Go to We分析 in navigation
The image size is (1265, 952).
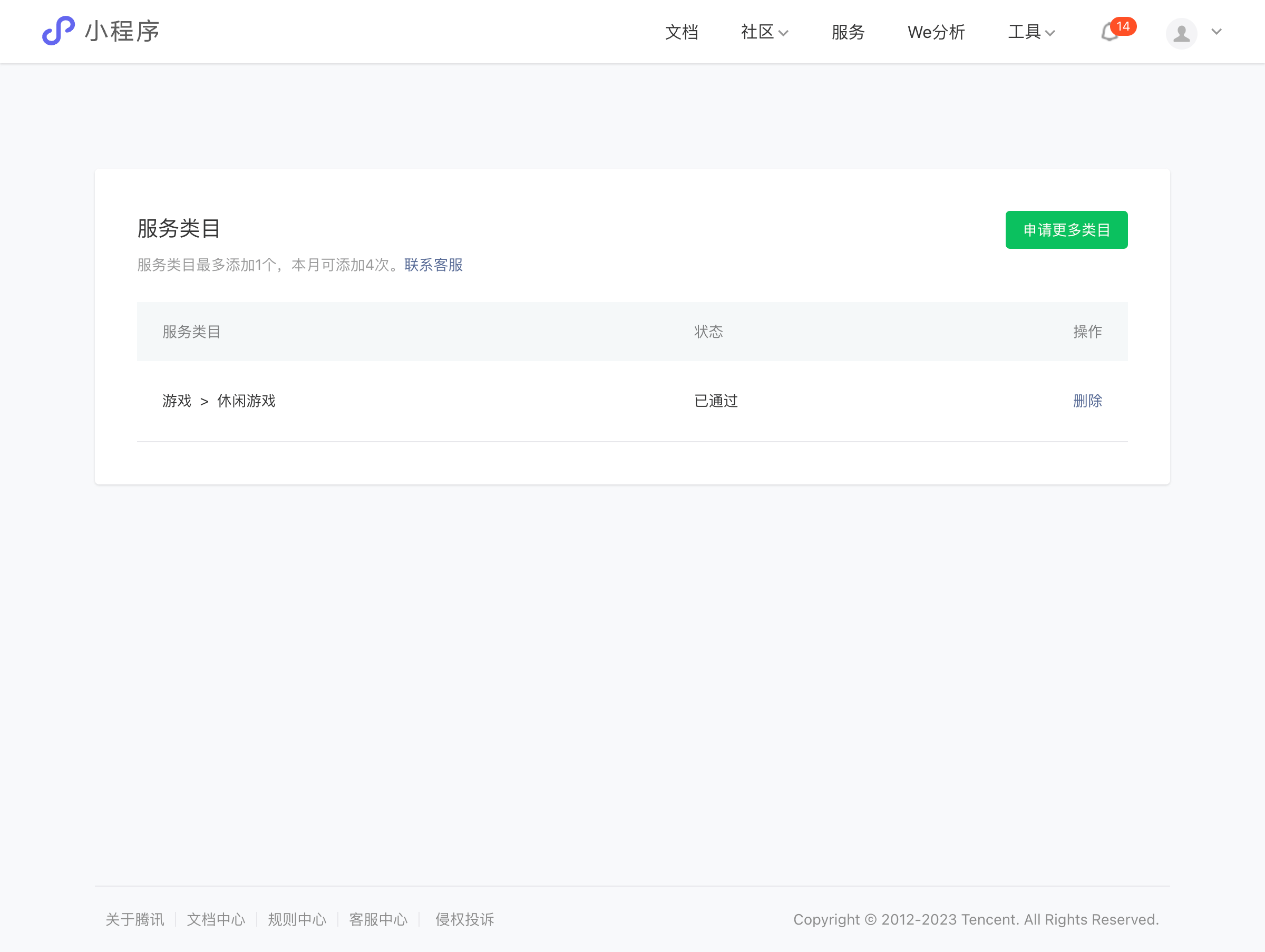pos(936,32)
